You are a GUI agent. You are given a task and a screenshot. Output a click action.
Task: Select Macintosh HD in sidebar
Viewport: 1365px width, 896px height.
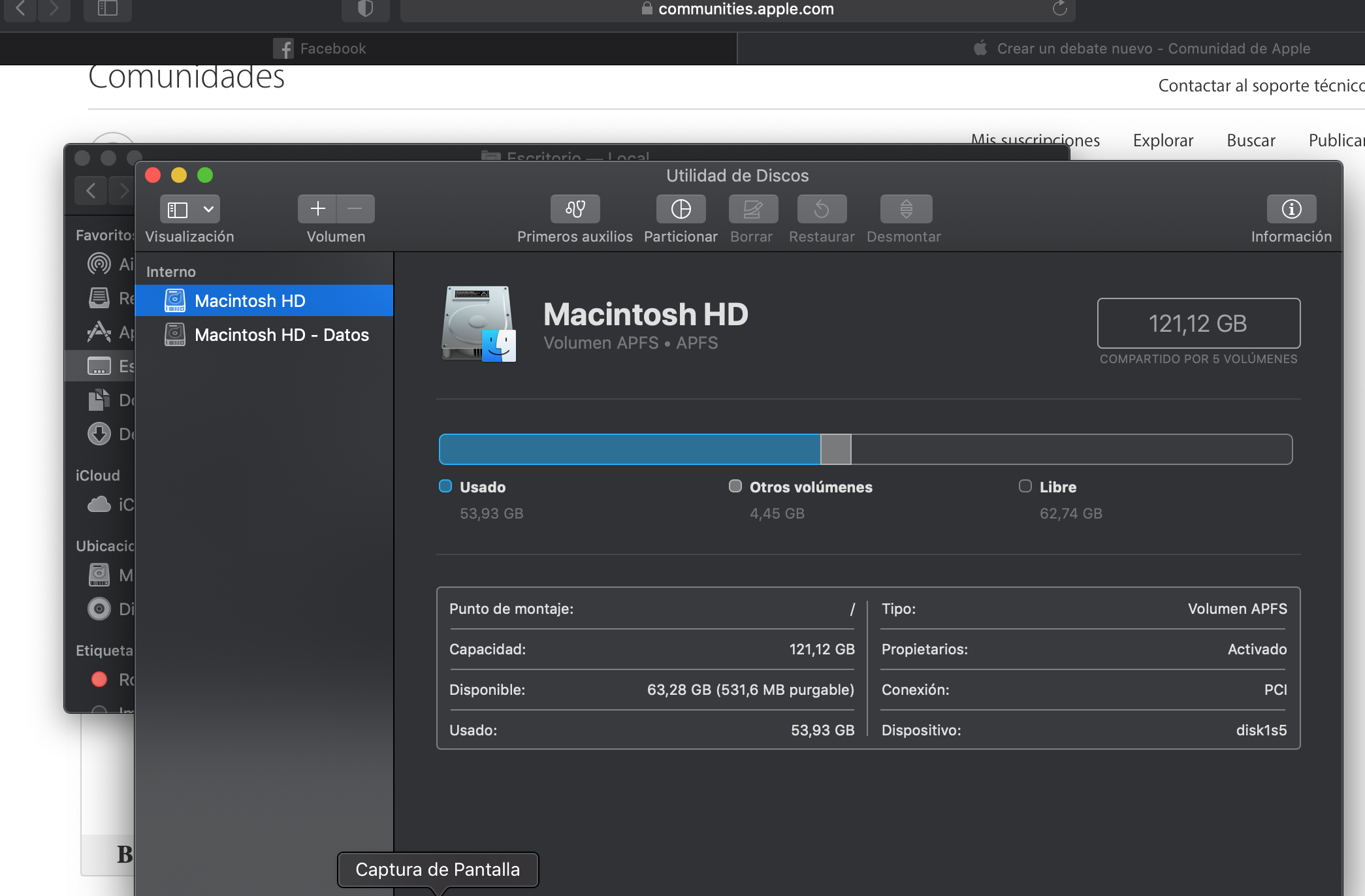249,301
